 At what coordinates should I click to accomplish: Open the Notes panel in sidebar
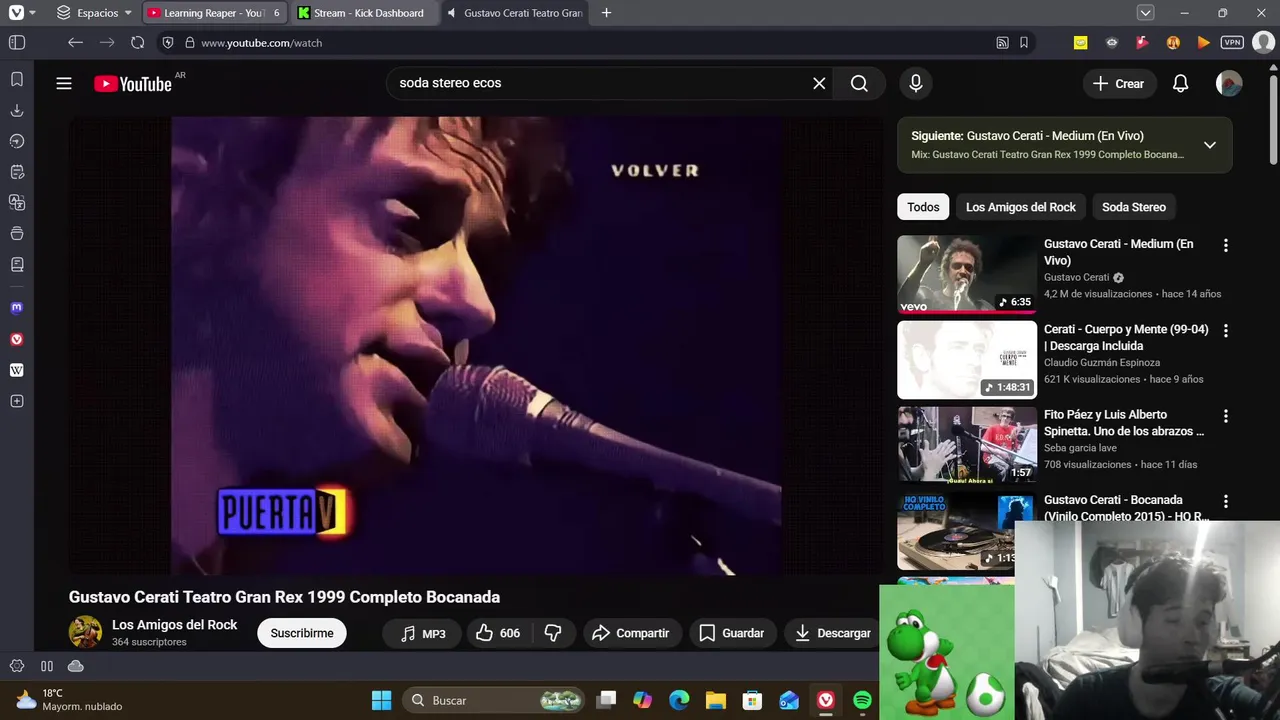coord(17,172)
